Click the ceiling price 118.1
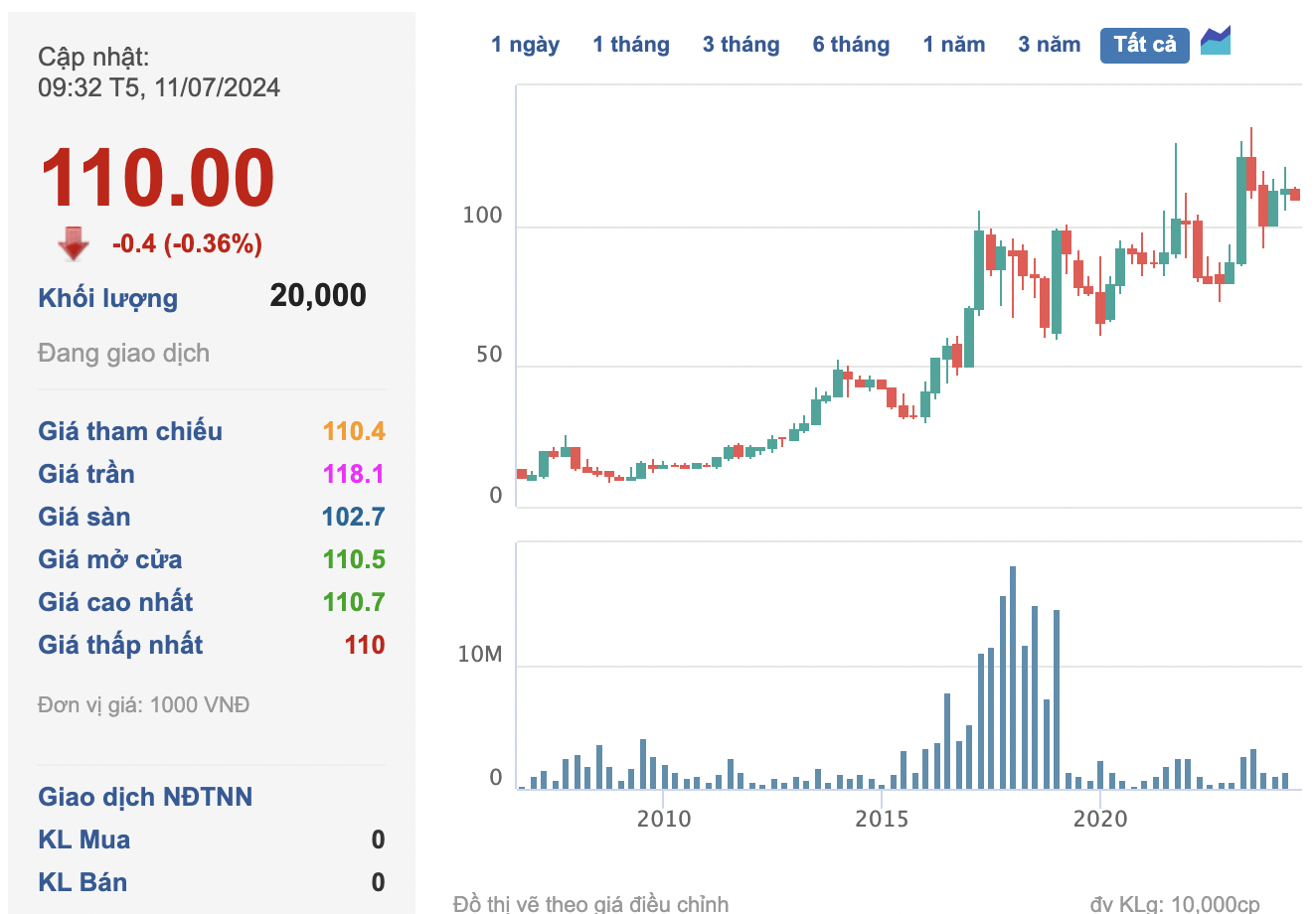Image resolution: width=1316 pixels, height=914 pixels. 354,474
